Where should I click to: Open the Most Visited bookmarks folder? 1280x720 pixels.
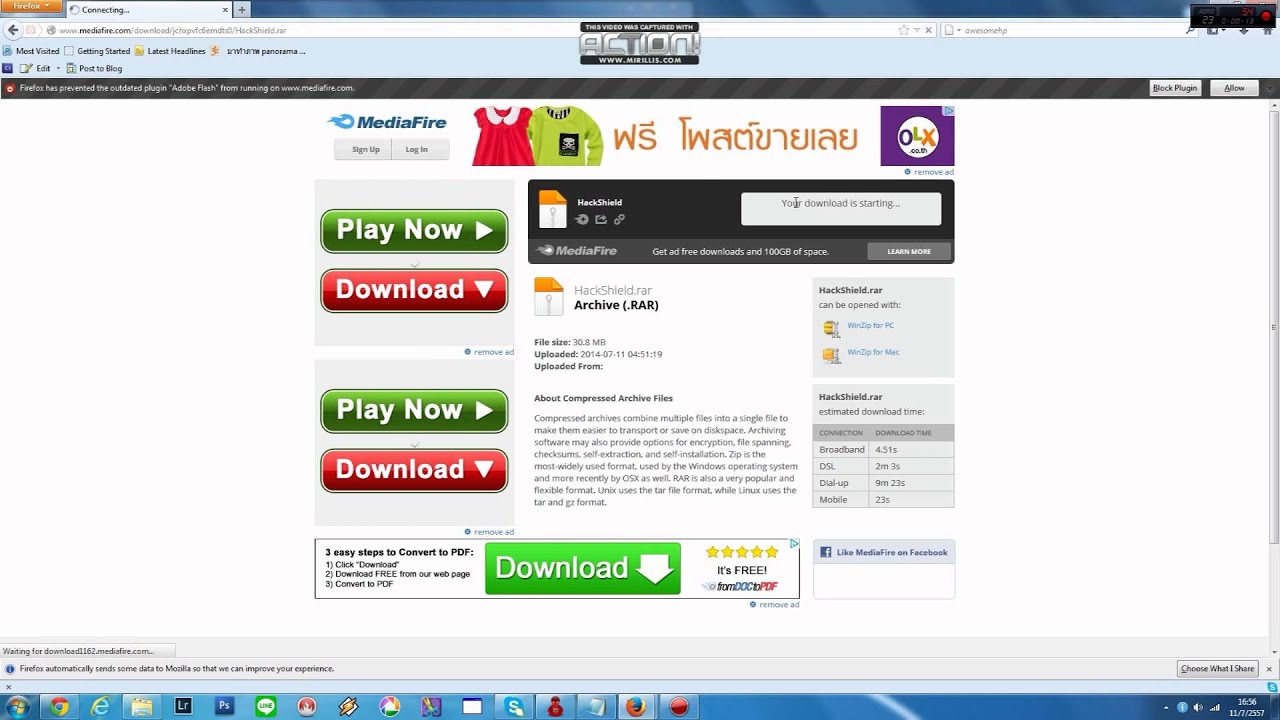(31, 51)
